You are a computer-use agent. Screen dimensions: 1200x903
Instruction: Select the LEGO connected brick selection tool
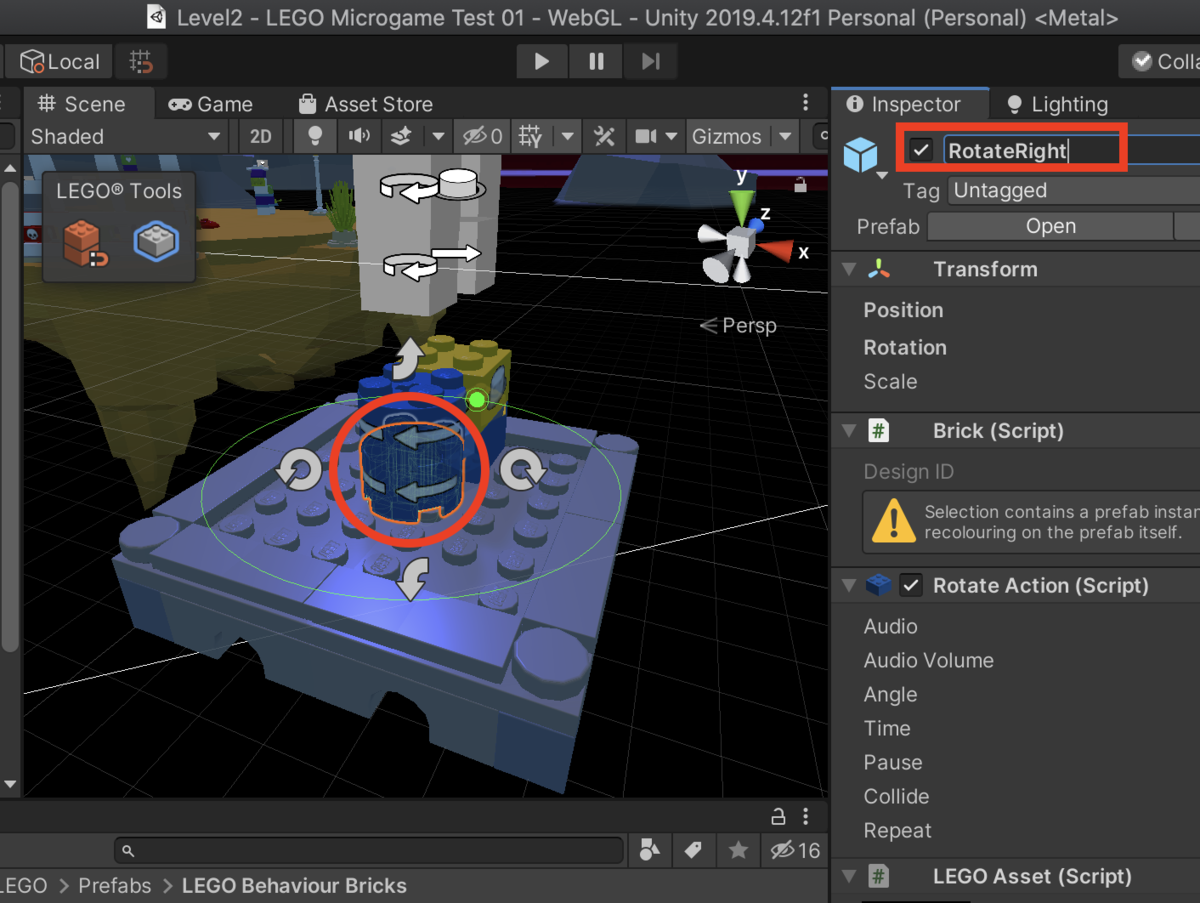click(156, 241)
